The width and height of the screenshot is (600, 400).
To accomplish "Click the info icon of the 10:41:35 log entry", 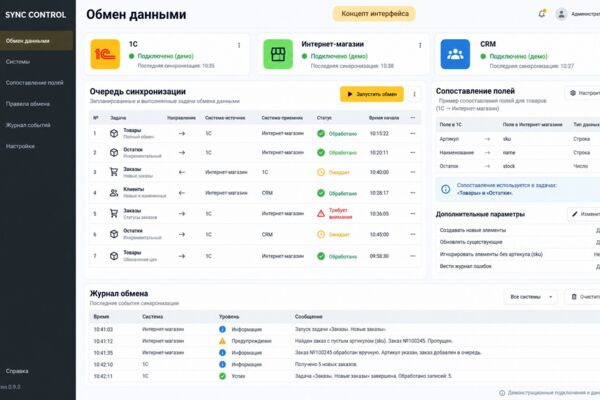I will [222, 353].
